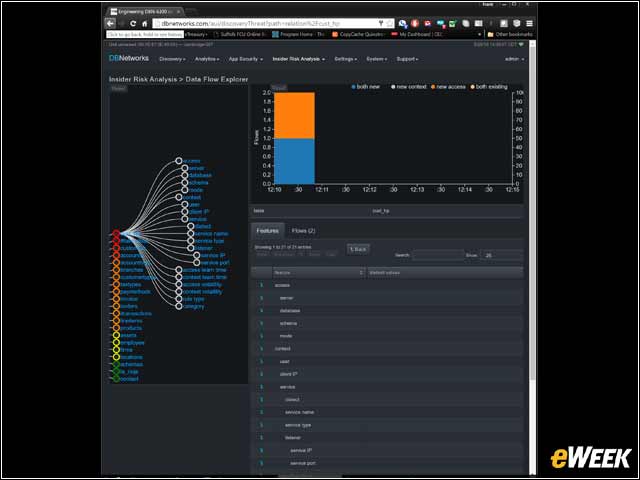Click inside the table Search field
Screen dimensions: 640x480
tap(438, 255)
